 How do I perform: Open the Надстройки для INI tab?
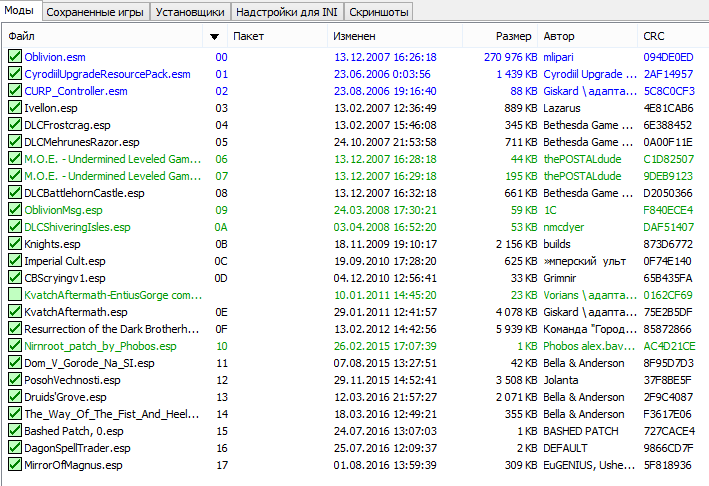click(x=287, y=12)
